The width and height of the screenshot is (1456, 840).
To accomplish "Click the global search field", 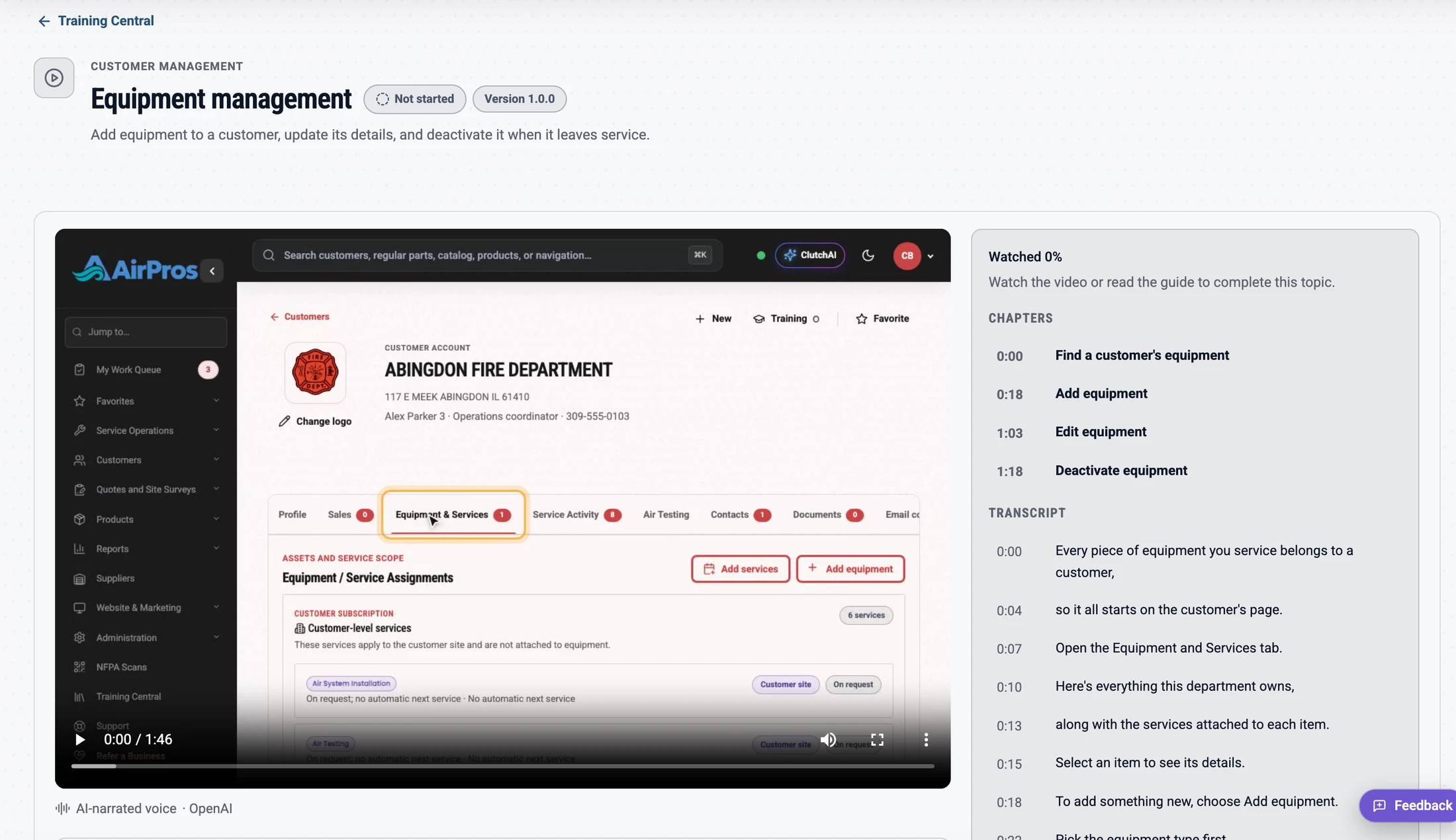I will click(x=486, y=256).
